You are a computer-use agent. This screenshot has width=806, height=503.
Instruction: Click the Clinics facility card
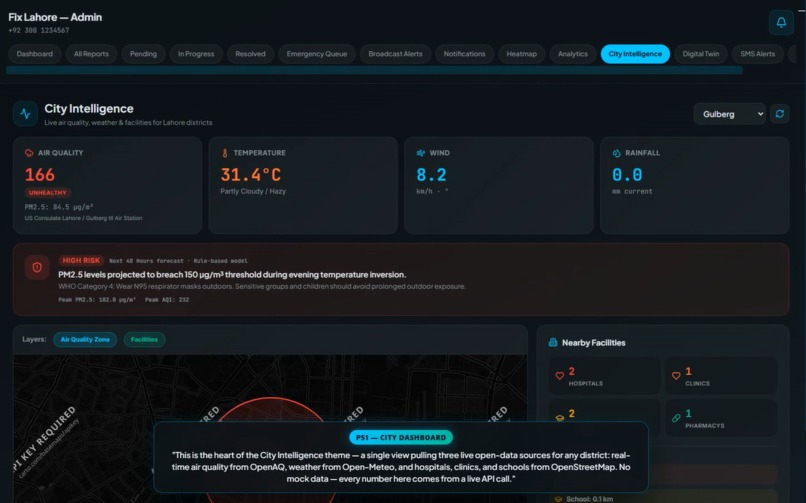tap(721, 376)
